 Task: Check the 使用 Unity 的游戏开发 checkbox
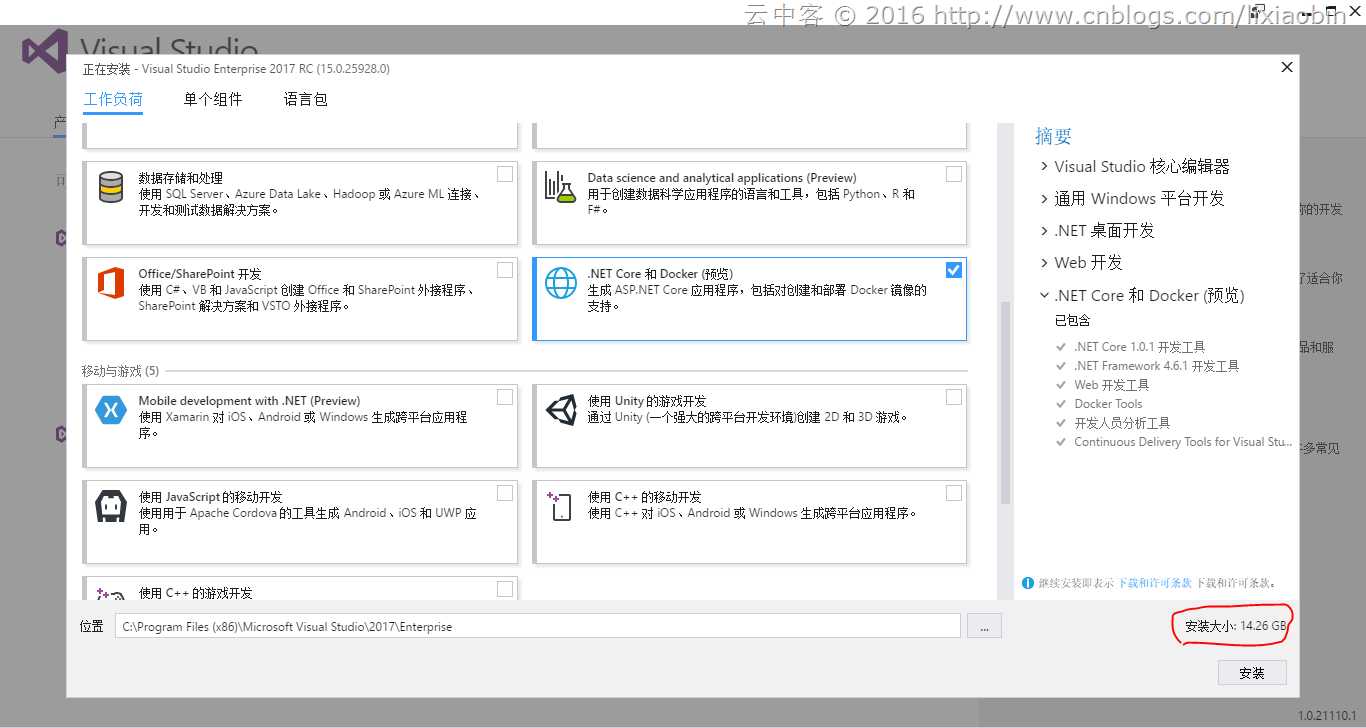[x=954, y=397]
